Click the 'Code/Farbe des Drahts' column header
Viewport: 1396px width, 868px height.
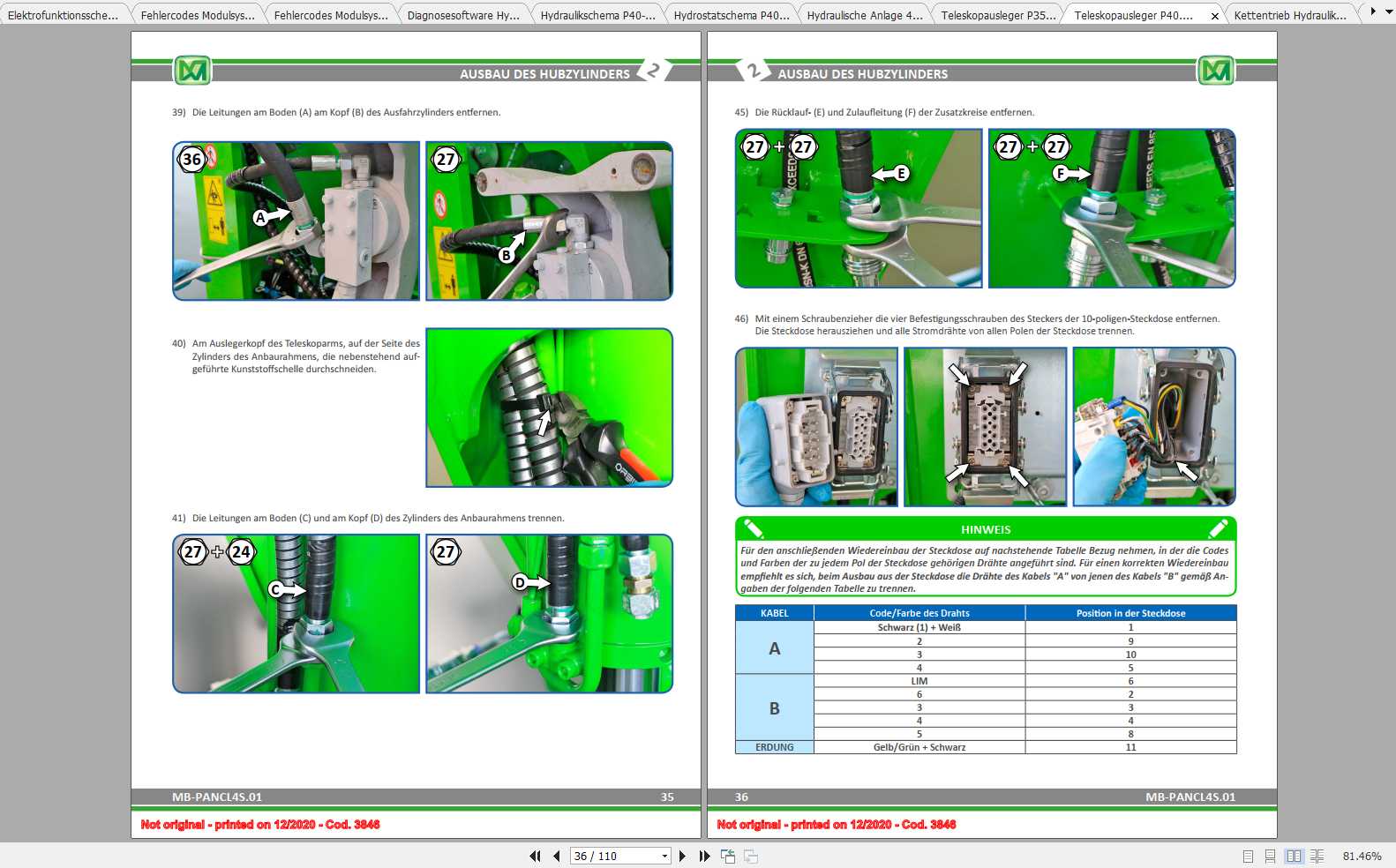pos(919,613)
